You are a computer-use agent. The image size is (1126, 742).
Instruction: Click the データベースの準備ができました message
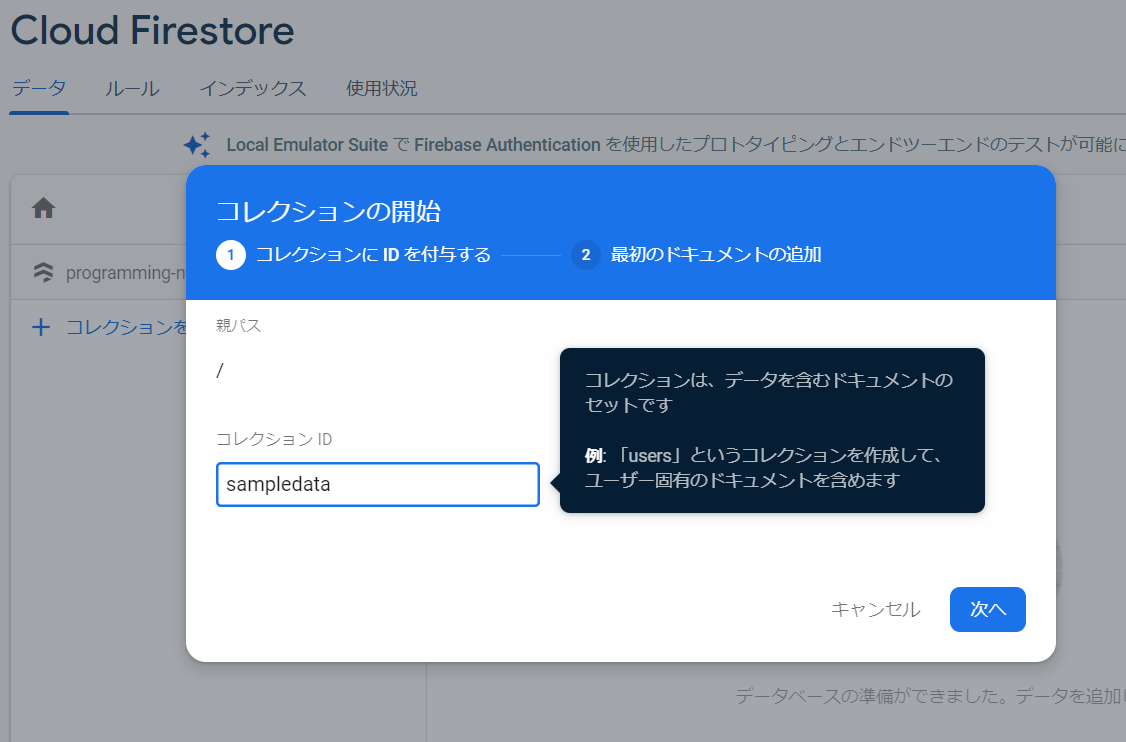931,696
